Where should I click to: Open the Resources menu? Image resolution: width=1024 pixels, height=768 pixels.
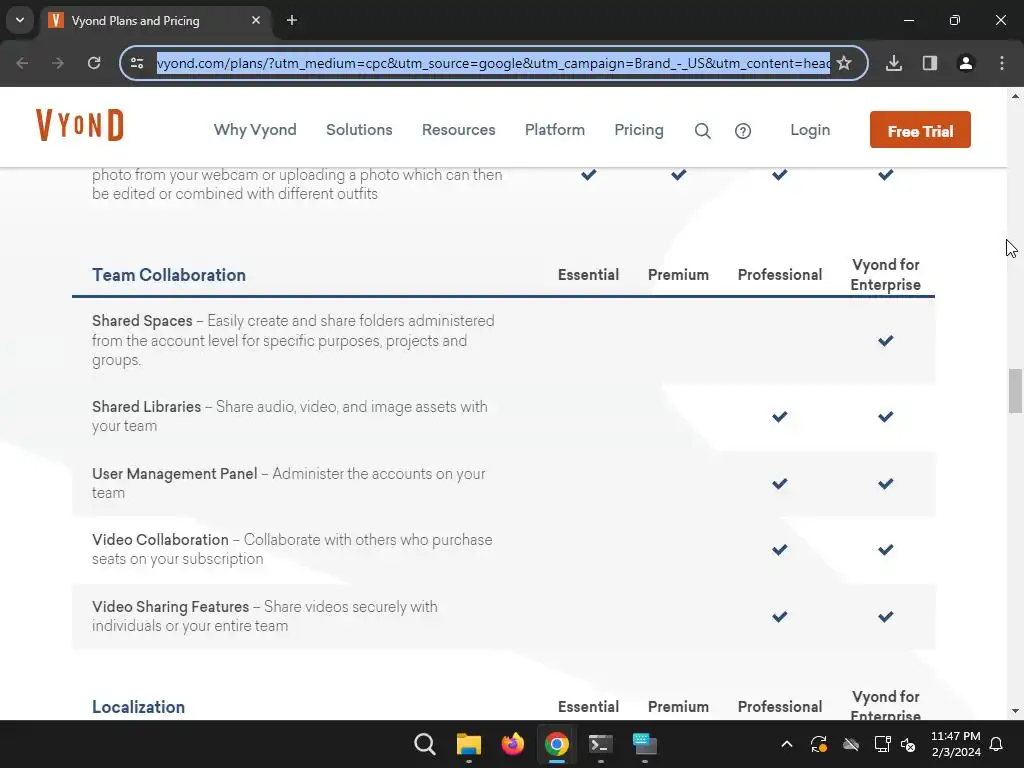pyautogui.click(x=458, y=130)
